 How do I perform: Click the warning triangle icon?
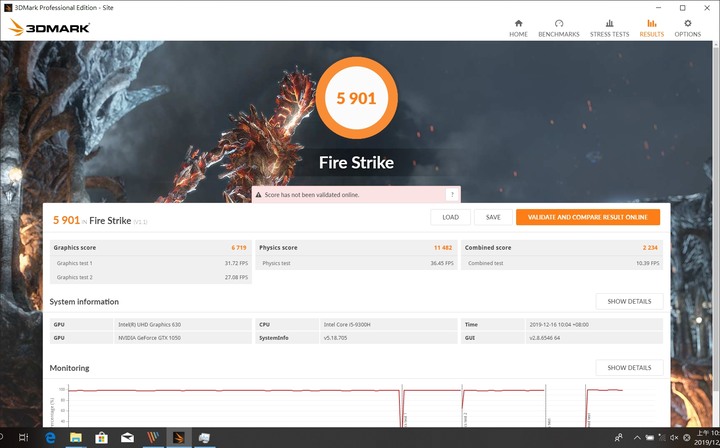coord(258,195)
